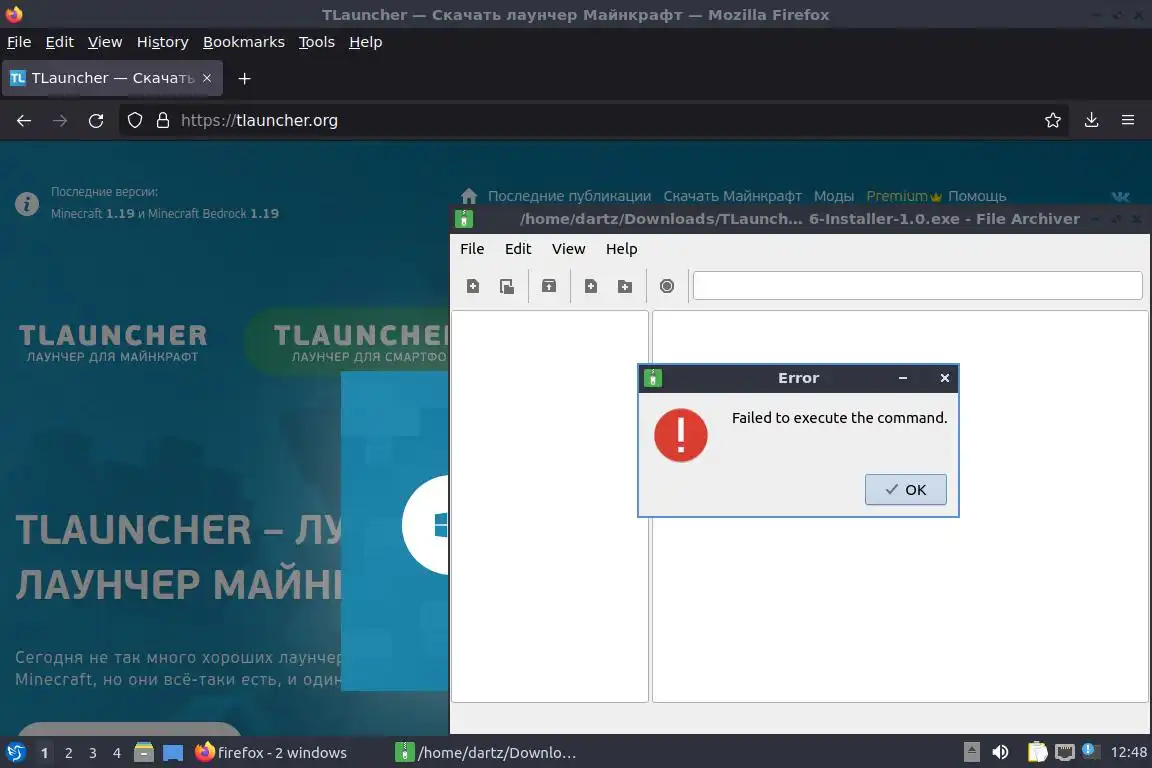Click TLauncher для Майнкрафт logo
The image size is (1152, 768).
point(112,342)
